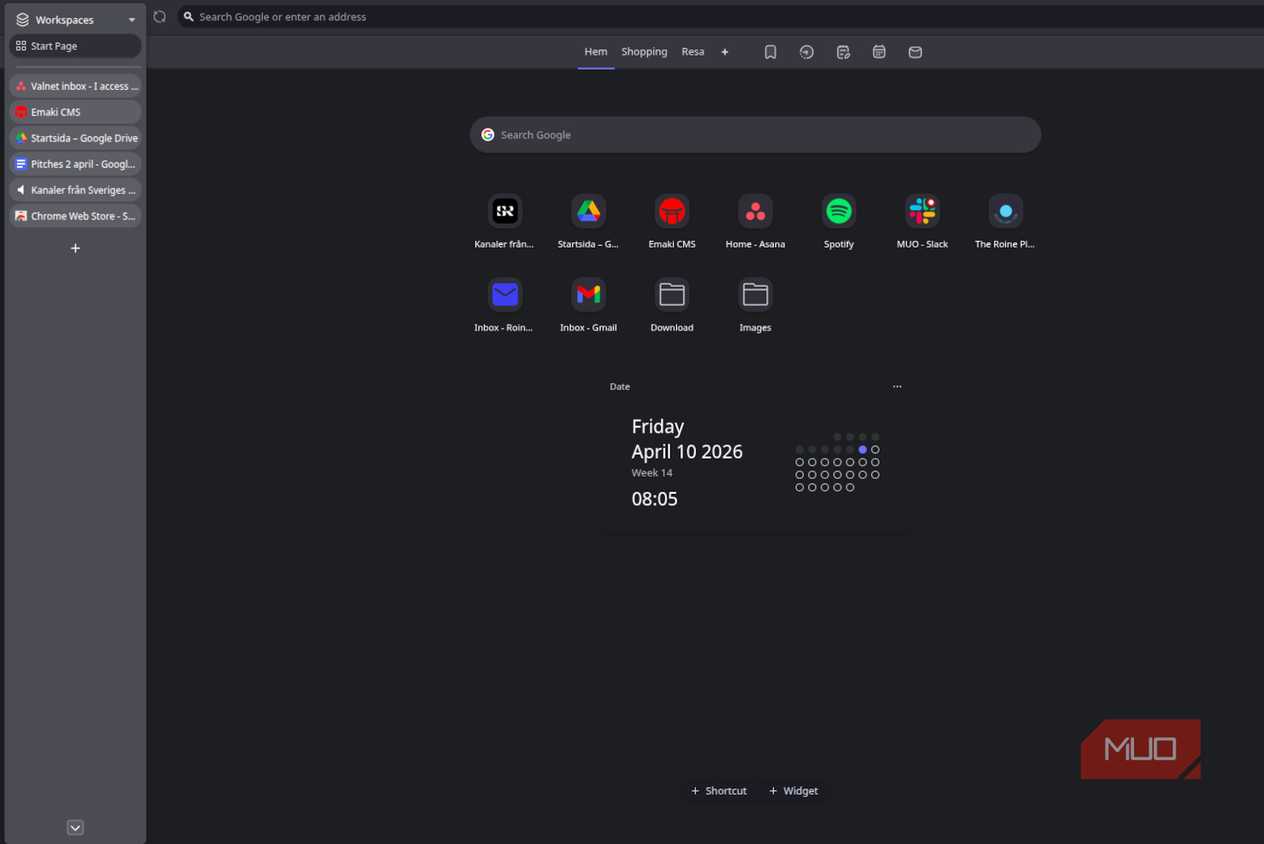This screenshot has width=1264, height=844.
Task: Open Emaki CMS speed dial
Action: coord(672,211)
